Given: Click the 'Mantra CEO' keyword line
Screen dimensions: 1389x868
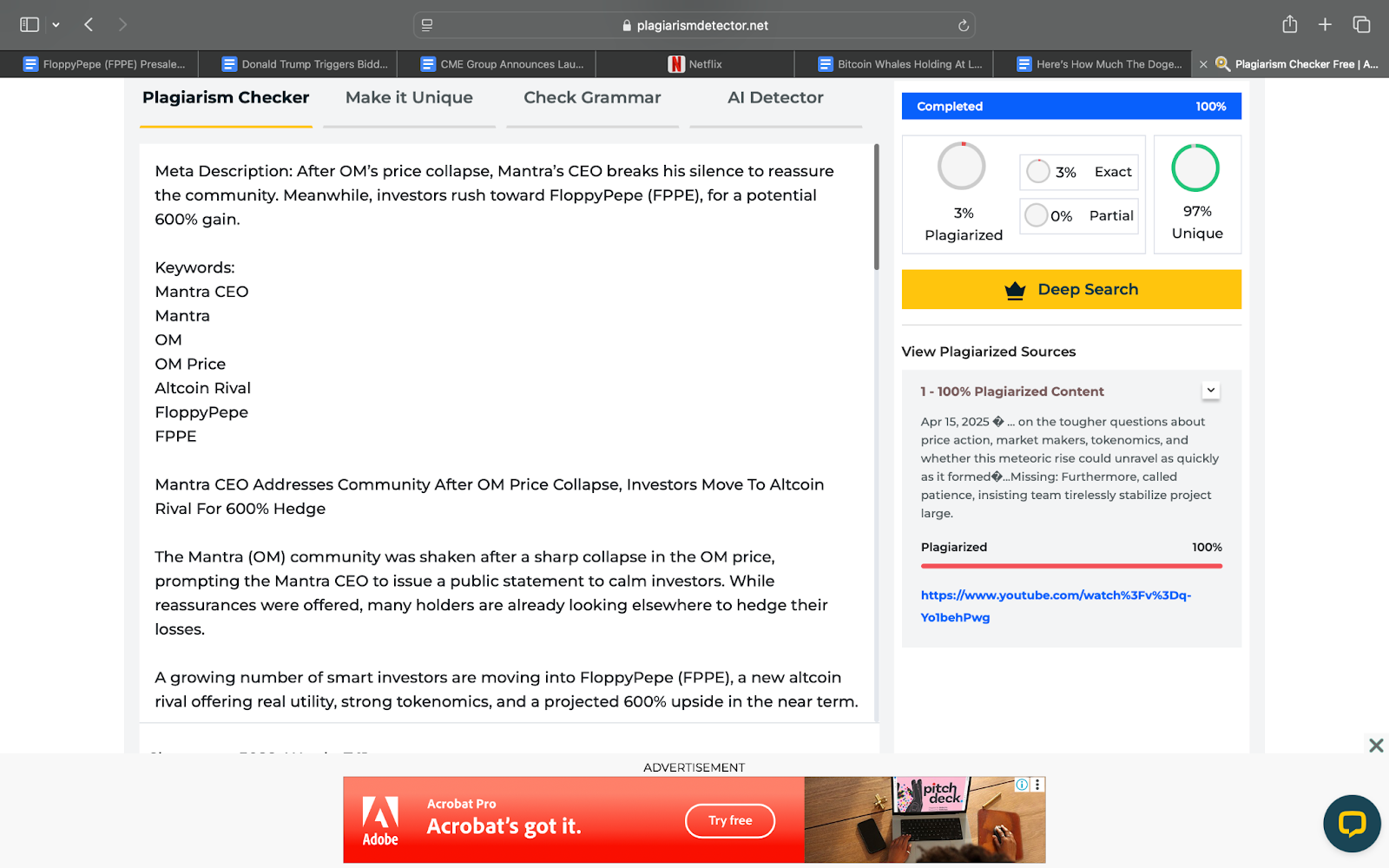Looking at the screenshot, I should [x=201, y=292].
